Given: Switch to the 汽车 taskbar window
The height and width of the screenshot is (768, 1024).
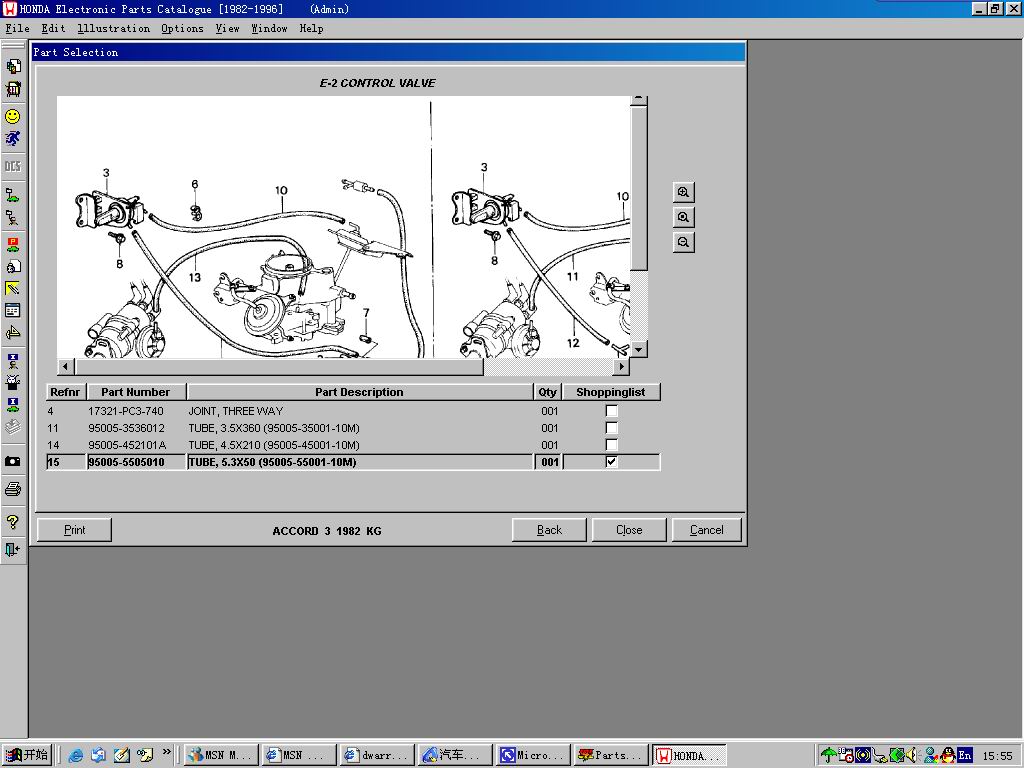Looking at the screenshot, I should (455, 755).
